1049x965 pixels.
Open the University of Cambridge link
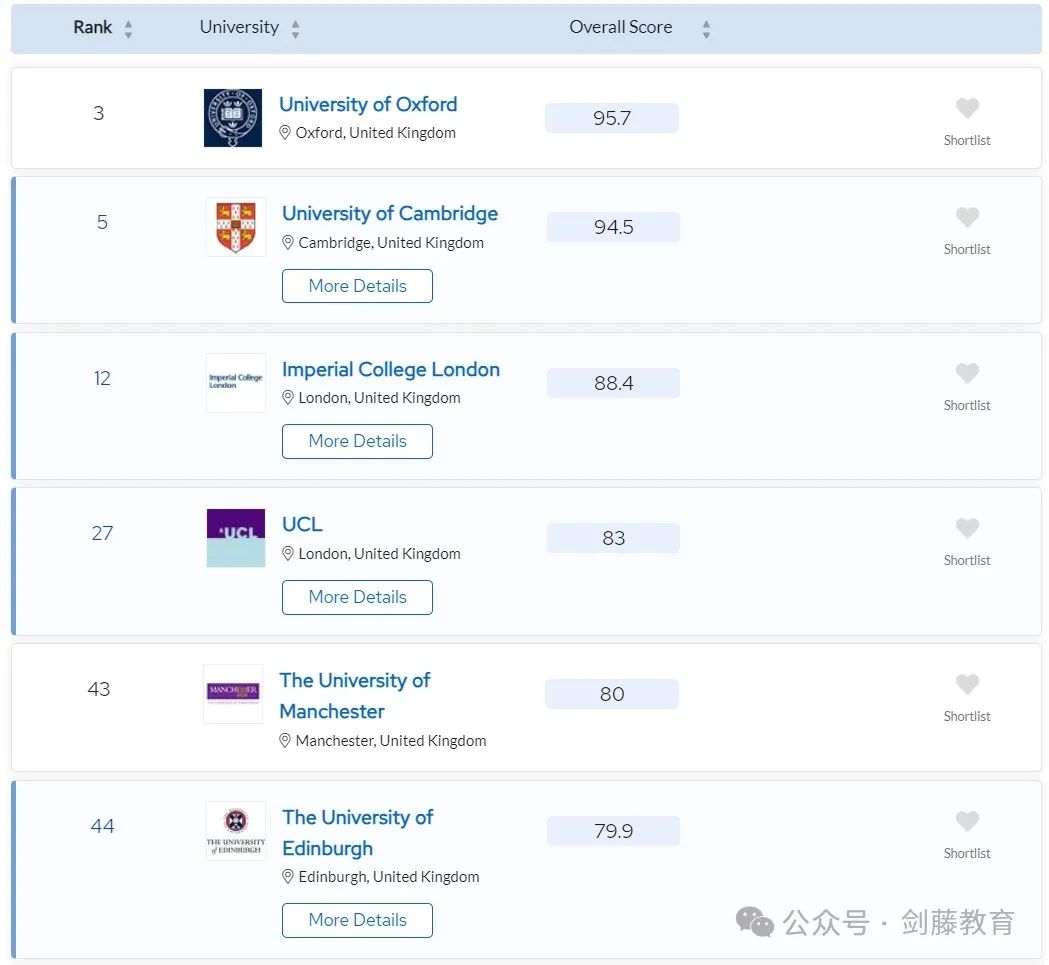pos(389,213)
